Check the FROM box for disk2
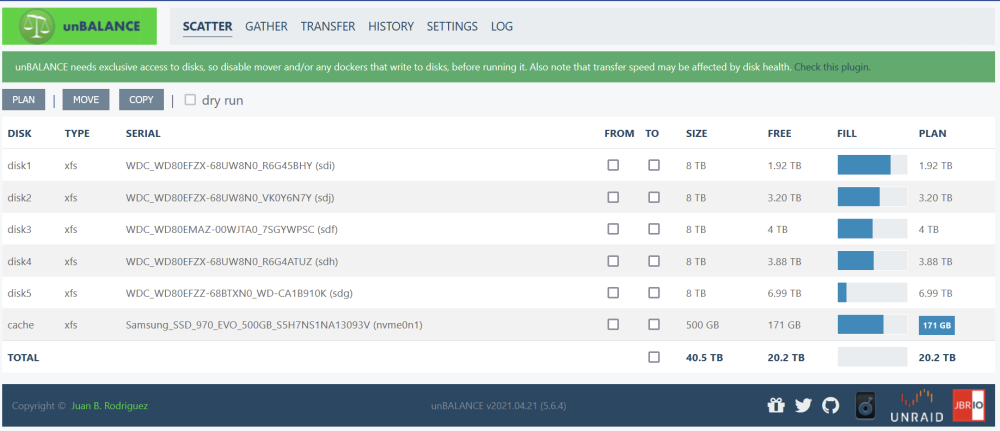This screenshot has width=1000, height=431. click(x=613, y=197)
